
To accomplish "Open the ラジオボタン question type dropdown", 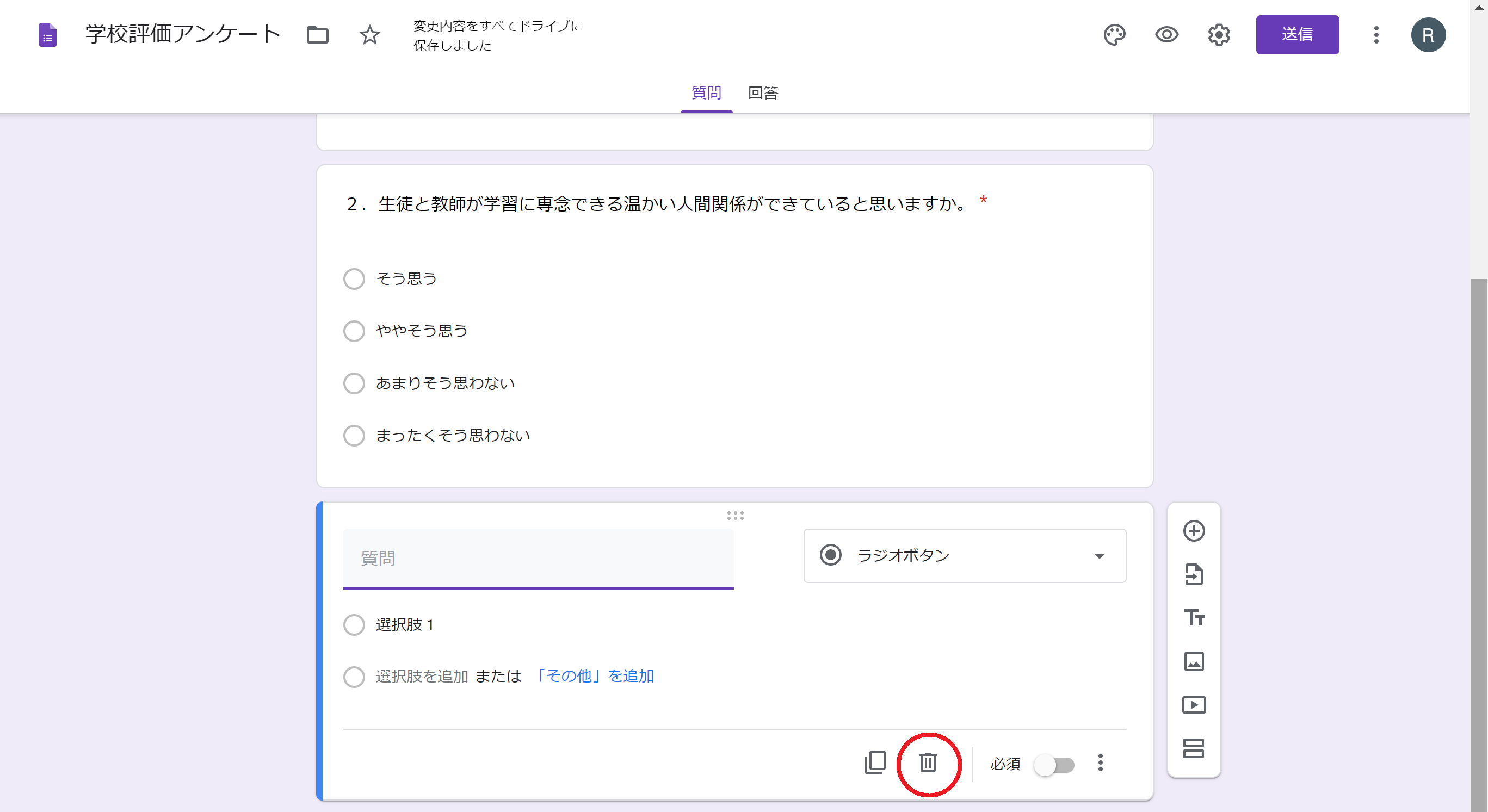I will pos(965,556).
